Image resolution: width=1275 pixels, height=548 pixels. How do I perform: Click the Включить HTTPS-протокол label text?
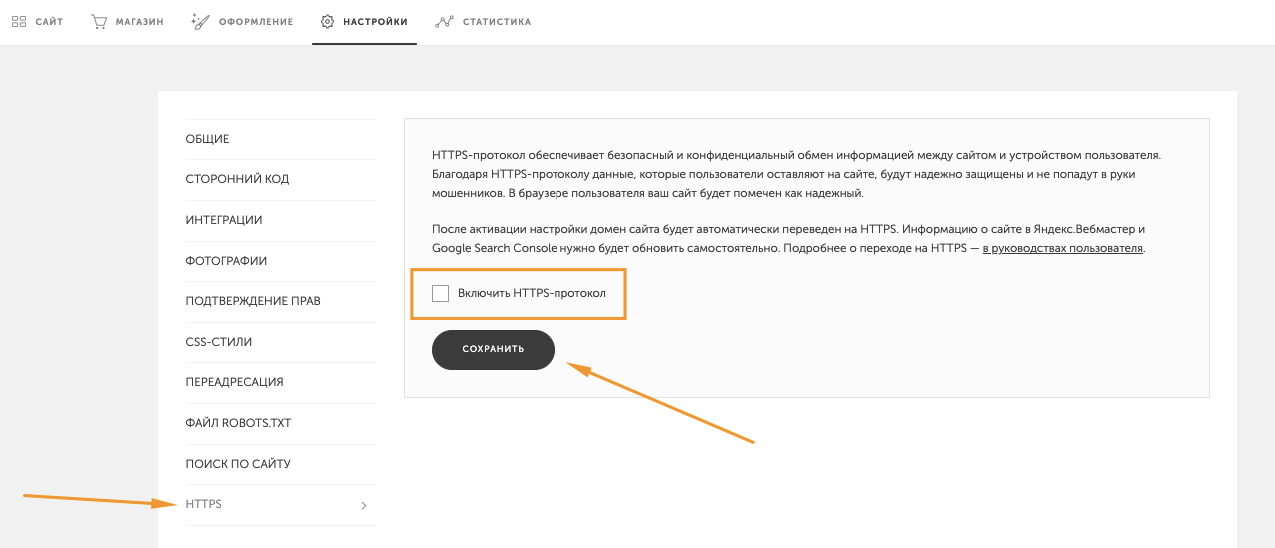point(532,293)
